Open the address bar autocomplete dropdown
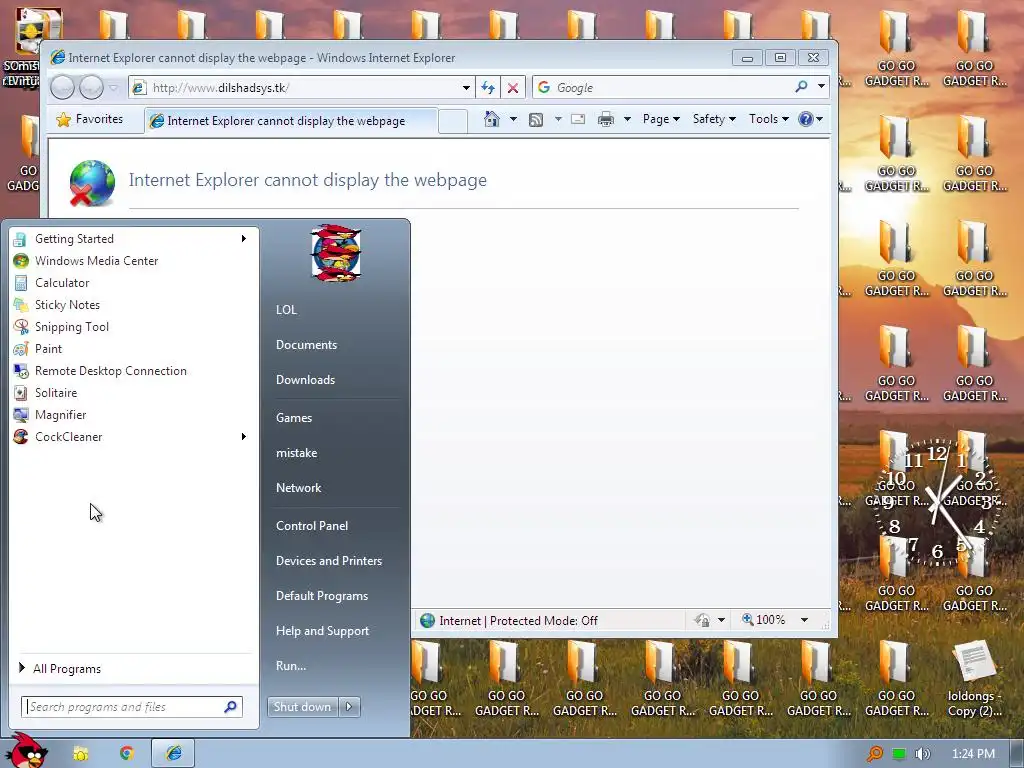This screenshot has width=1024, height=768. click(466, 88)
